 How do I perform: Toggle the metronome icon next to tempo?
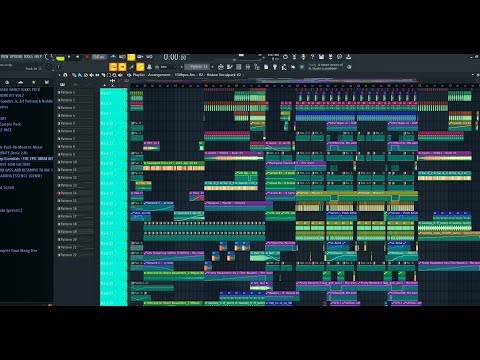pyautogui.click(x=113, y=57)
